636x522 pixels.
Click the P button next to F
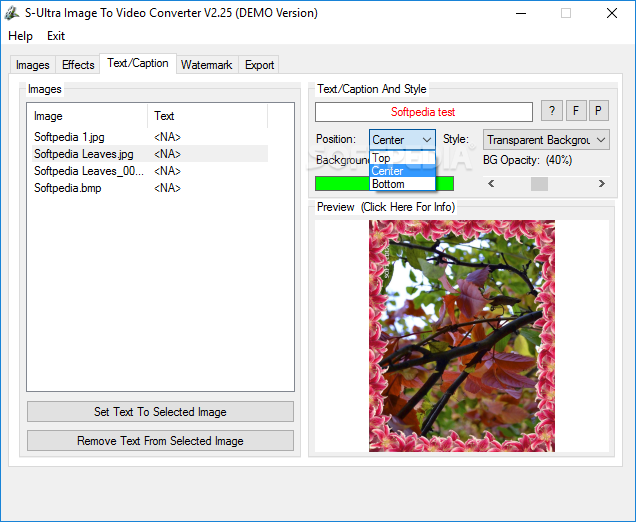tap(598, 111)
